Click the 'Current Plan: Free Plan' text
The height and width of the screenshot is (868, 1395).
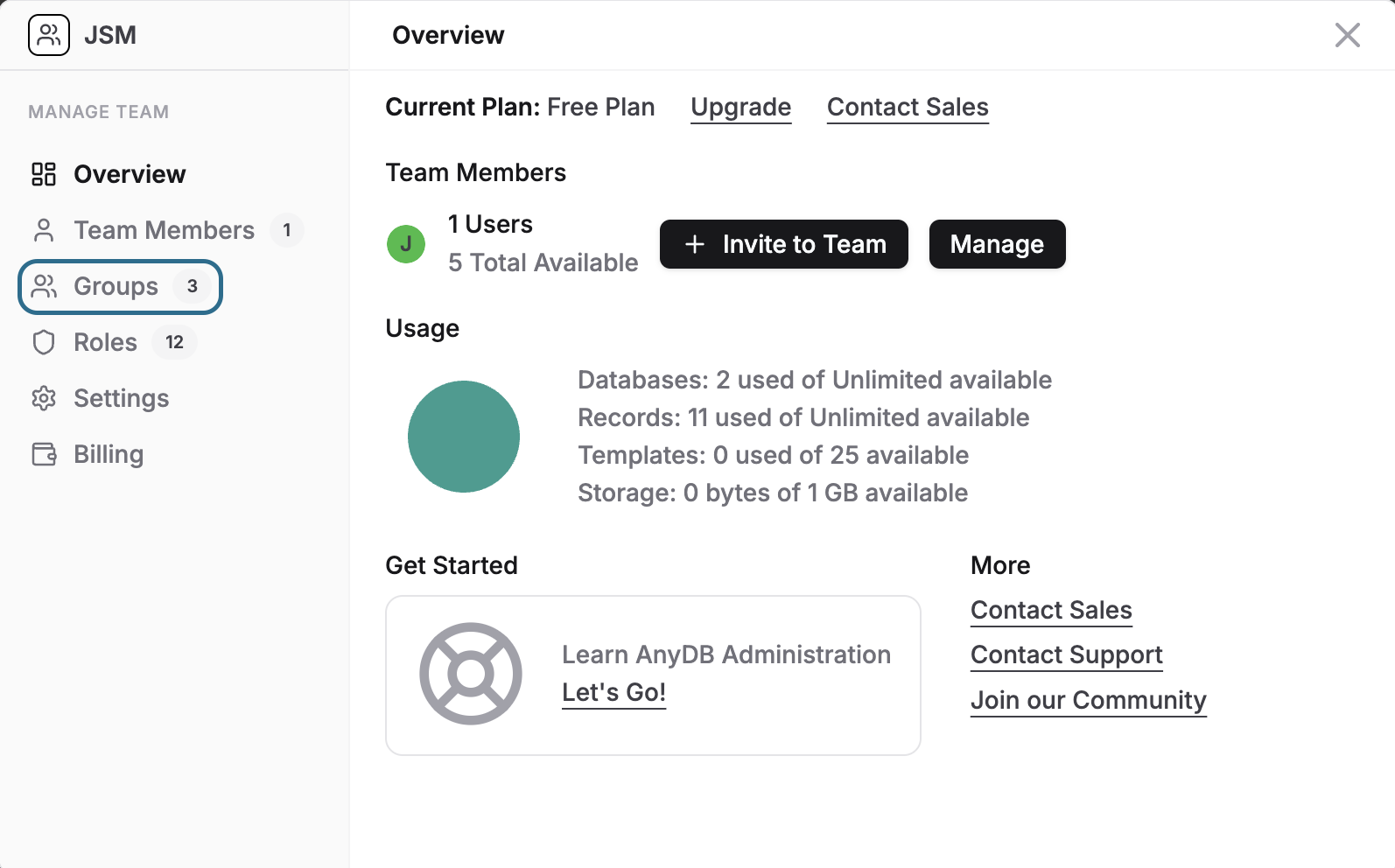point(521,107)
